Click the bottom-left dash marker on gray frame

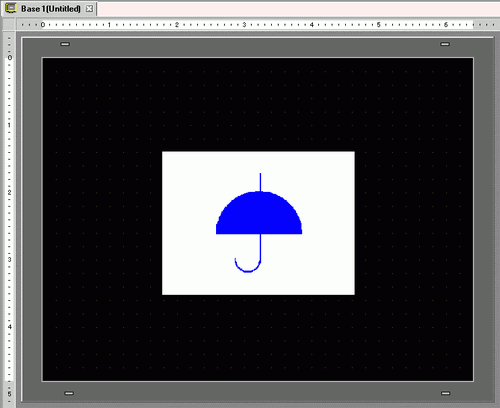[69, 393]
